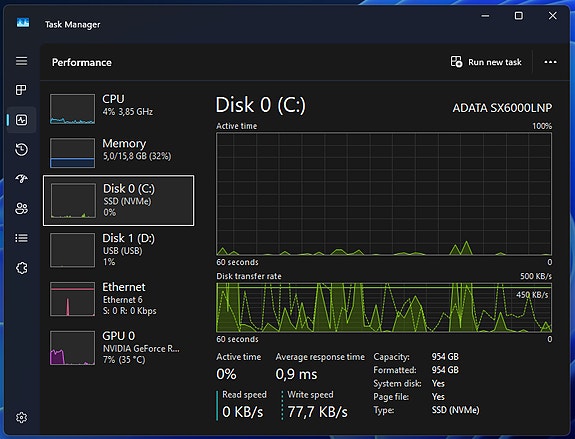The image size is (575, 439).
Task: Open the hamburger navigation menu
Action: [x=21, y=61]
